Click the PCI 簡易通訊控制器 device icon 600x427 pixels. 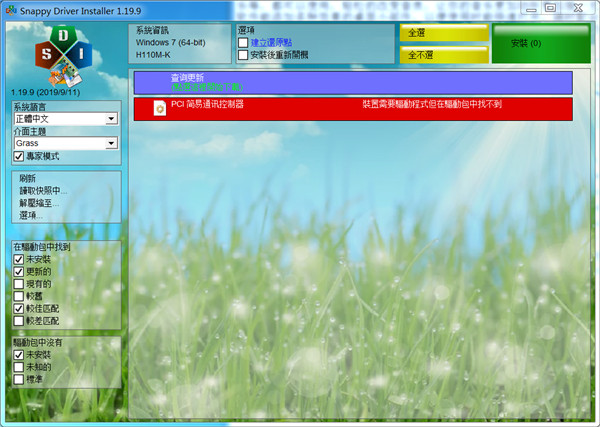[159, 109]
